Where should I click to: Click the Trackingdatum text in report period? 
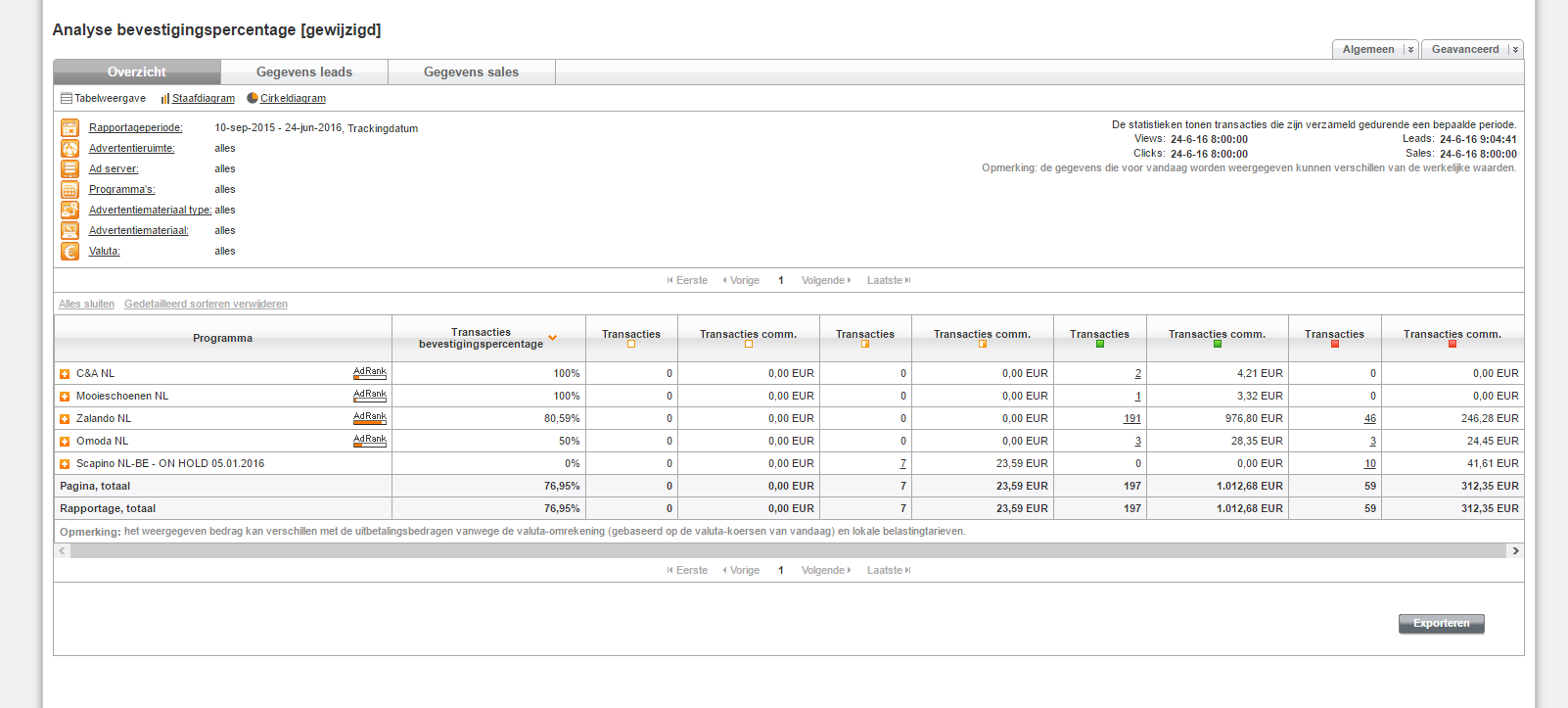383,128
